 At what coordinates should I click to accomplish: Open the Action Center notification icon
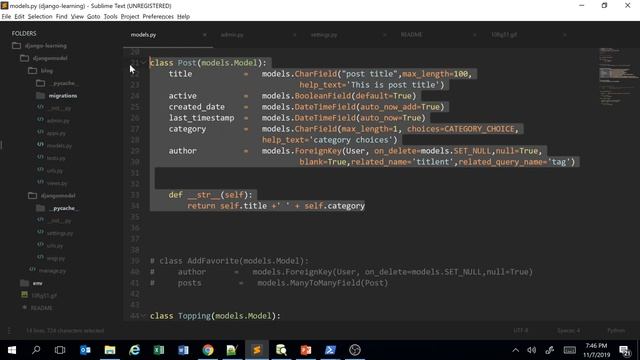[x=625, y=350]
